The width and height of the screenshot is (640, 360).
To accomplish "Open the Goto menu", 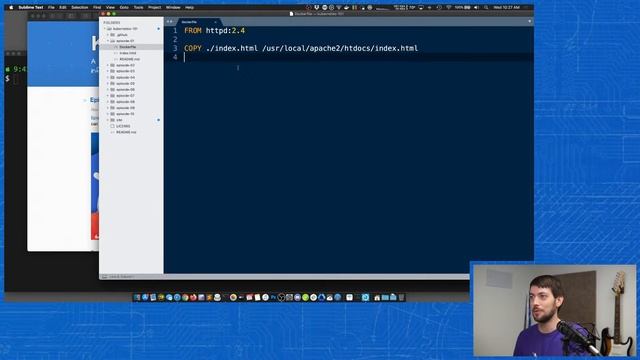I will pyautogui.click(x=124, y=7).
